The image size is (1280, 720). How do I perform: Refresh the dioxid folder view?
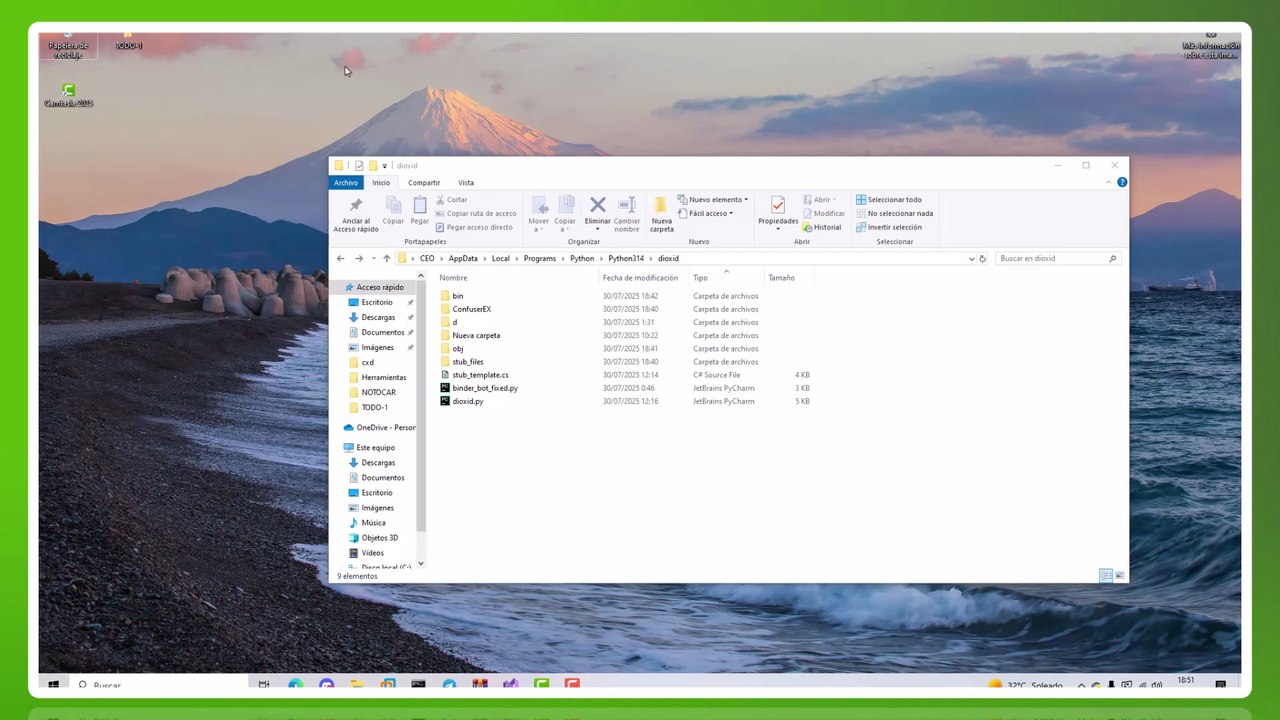tap(982, 258)
